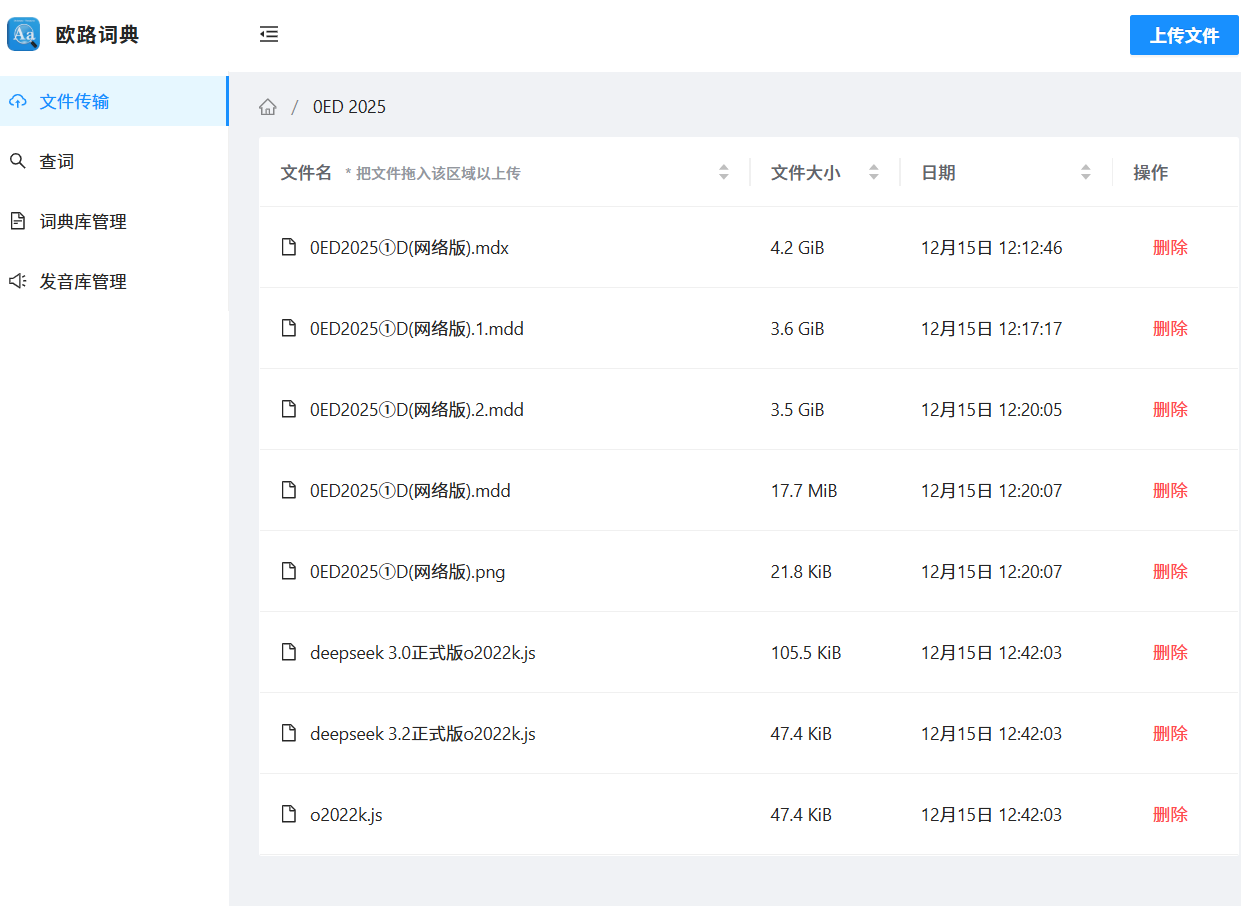This screenshot has width=1241, height=906.
Task: Open the 文件传输 sidebar menu item
Action: tap(74, 102)
